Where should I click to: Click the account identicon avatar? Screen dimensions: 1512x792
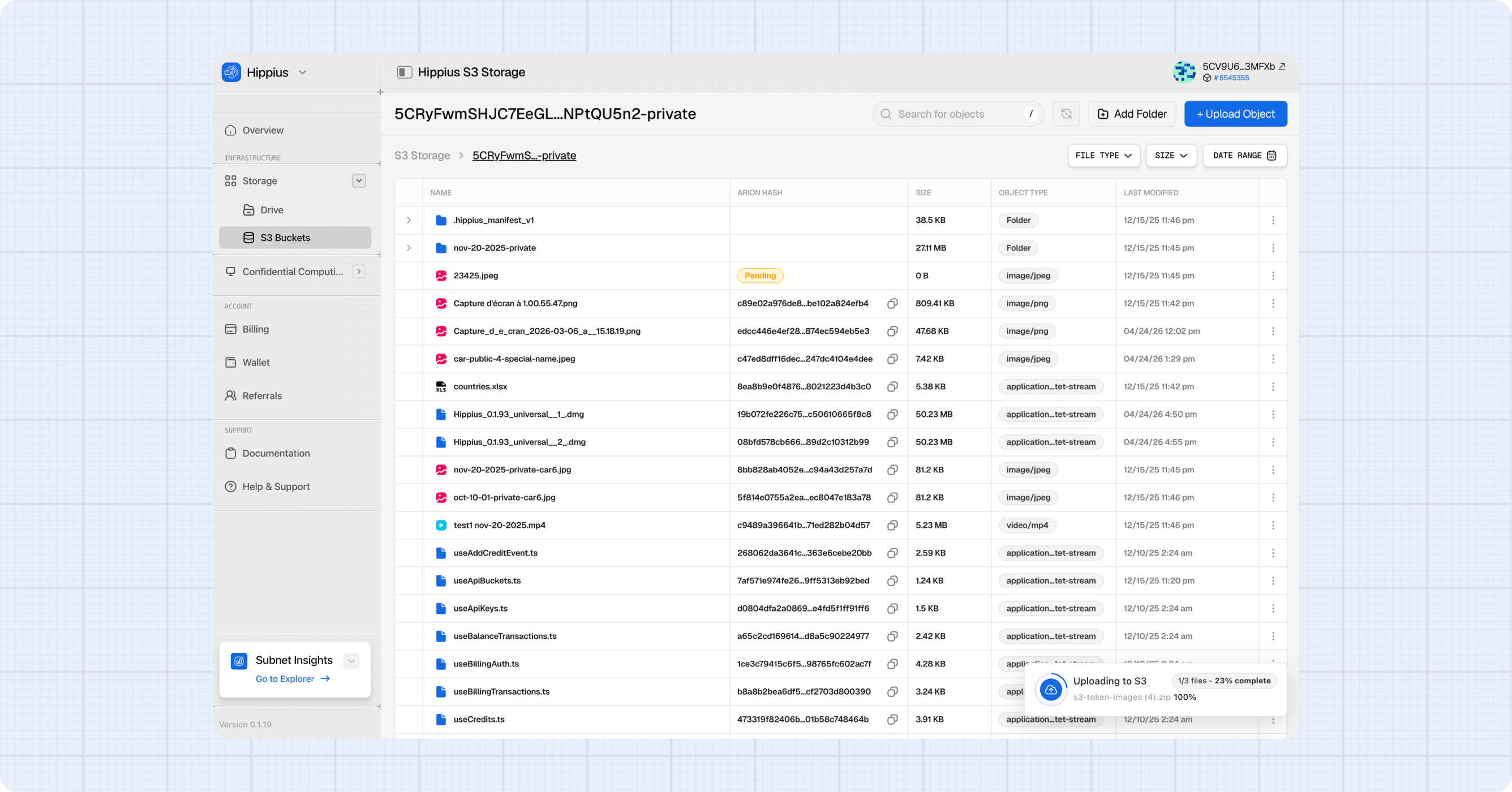pos(1184,72)
